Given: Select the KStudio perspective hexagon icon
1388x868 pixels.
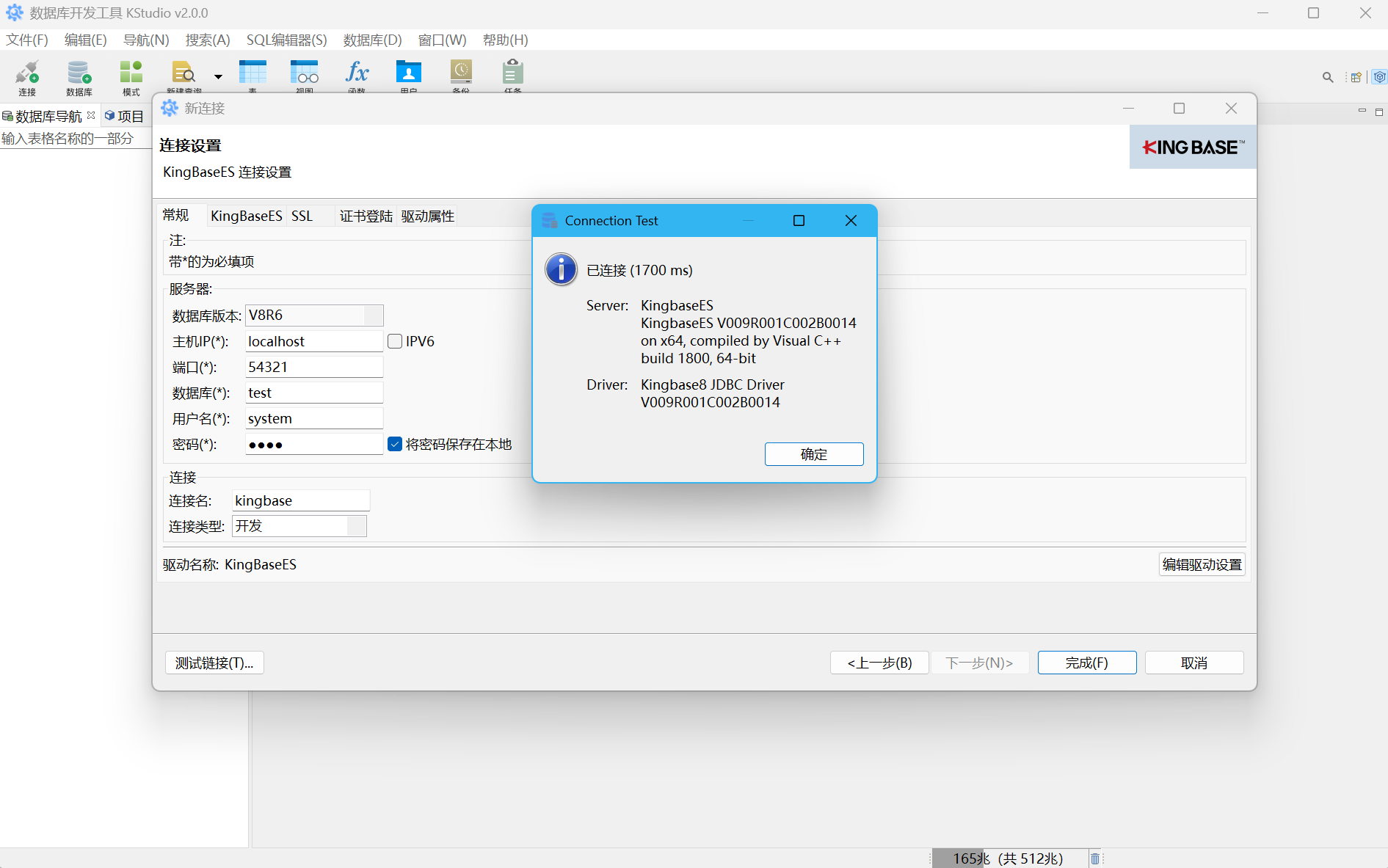Looking at the screenshot, I should click(x=1380, y=77).
